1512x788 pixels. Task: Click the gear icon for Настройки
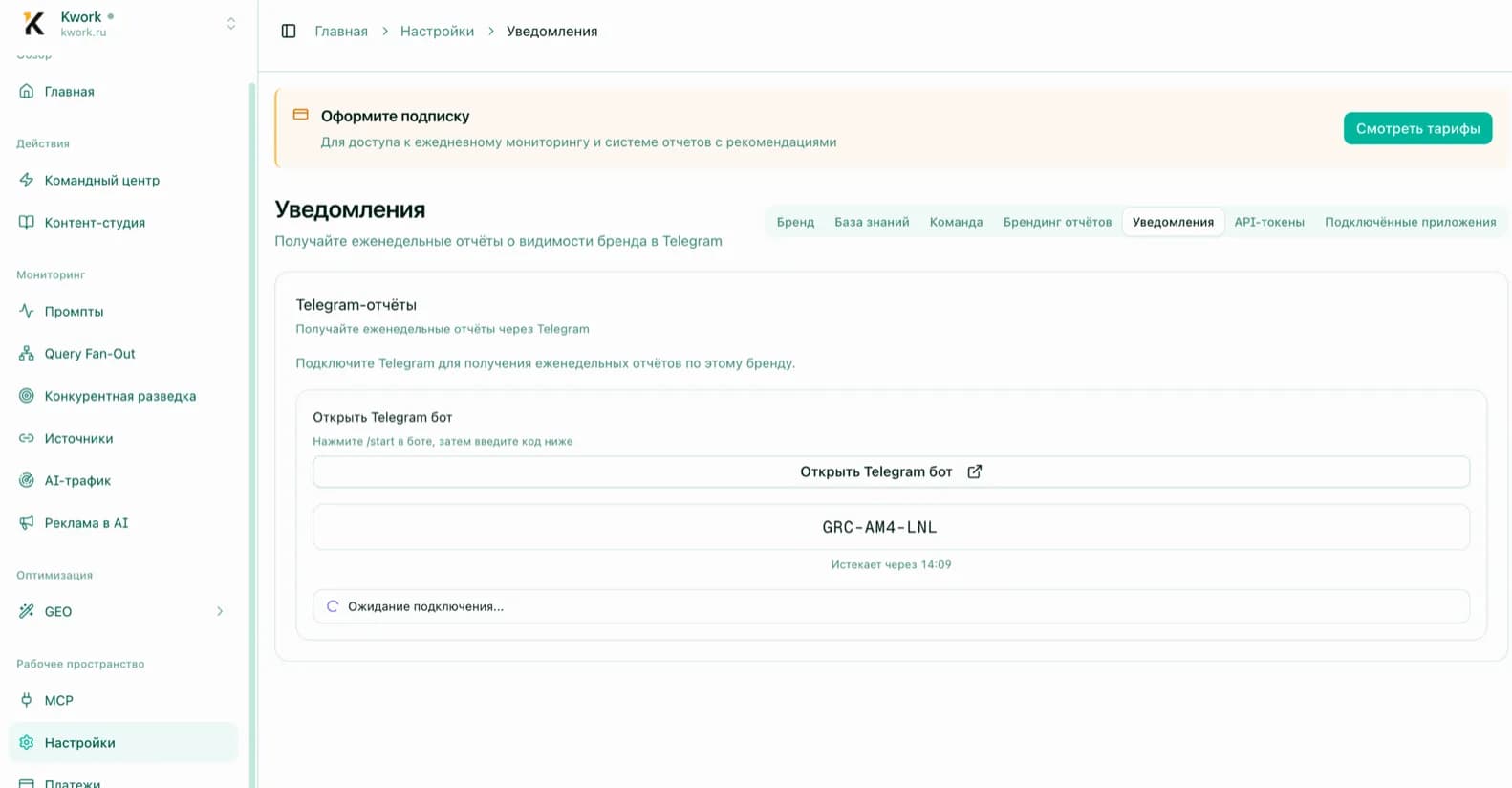click(27, 743)
